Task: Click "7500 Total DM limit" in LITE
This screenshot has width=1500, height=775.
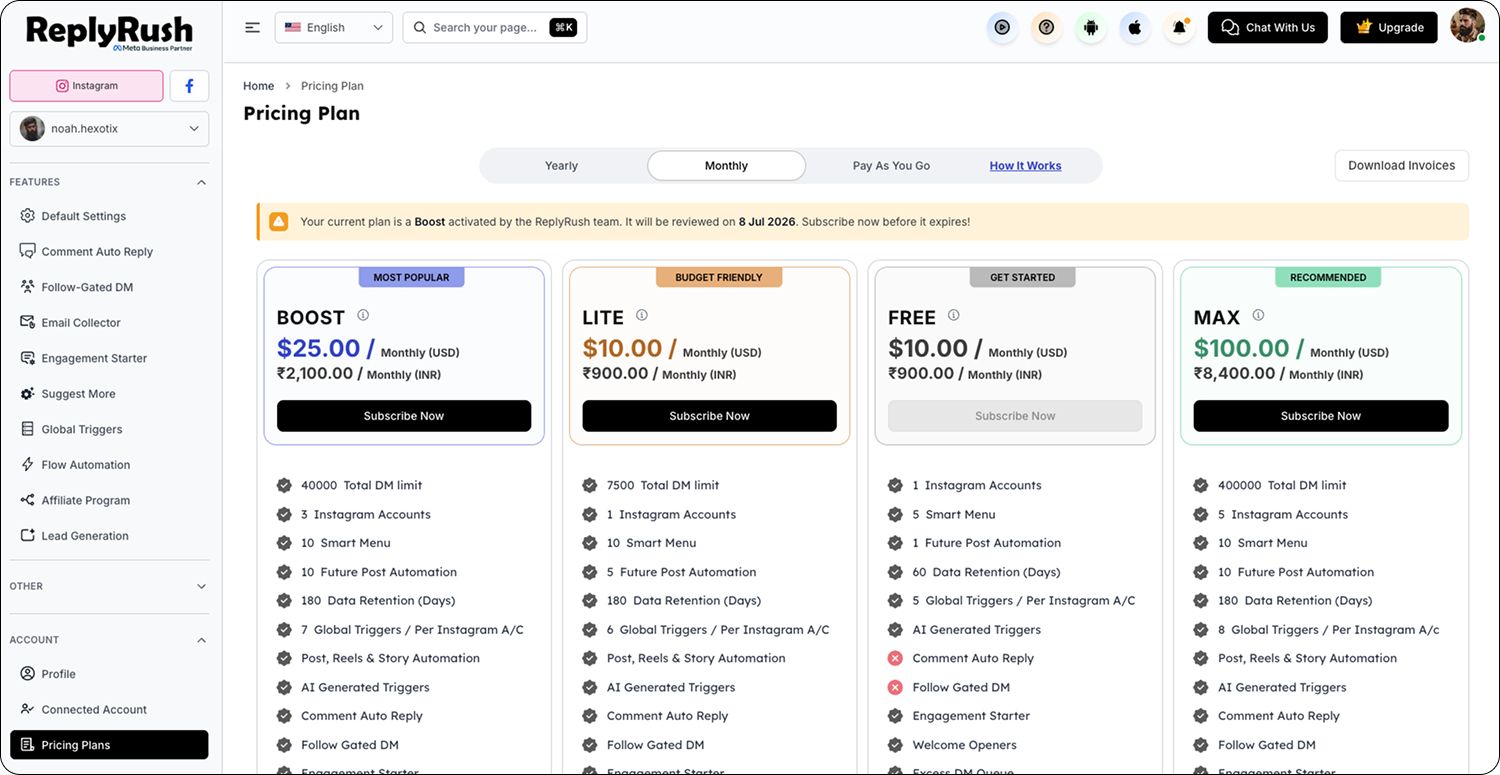Action: (x=663, y=486)
